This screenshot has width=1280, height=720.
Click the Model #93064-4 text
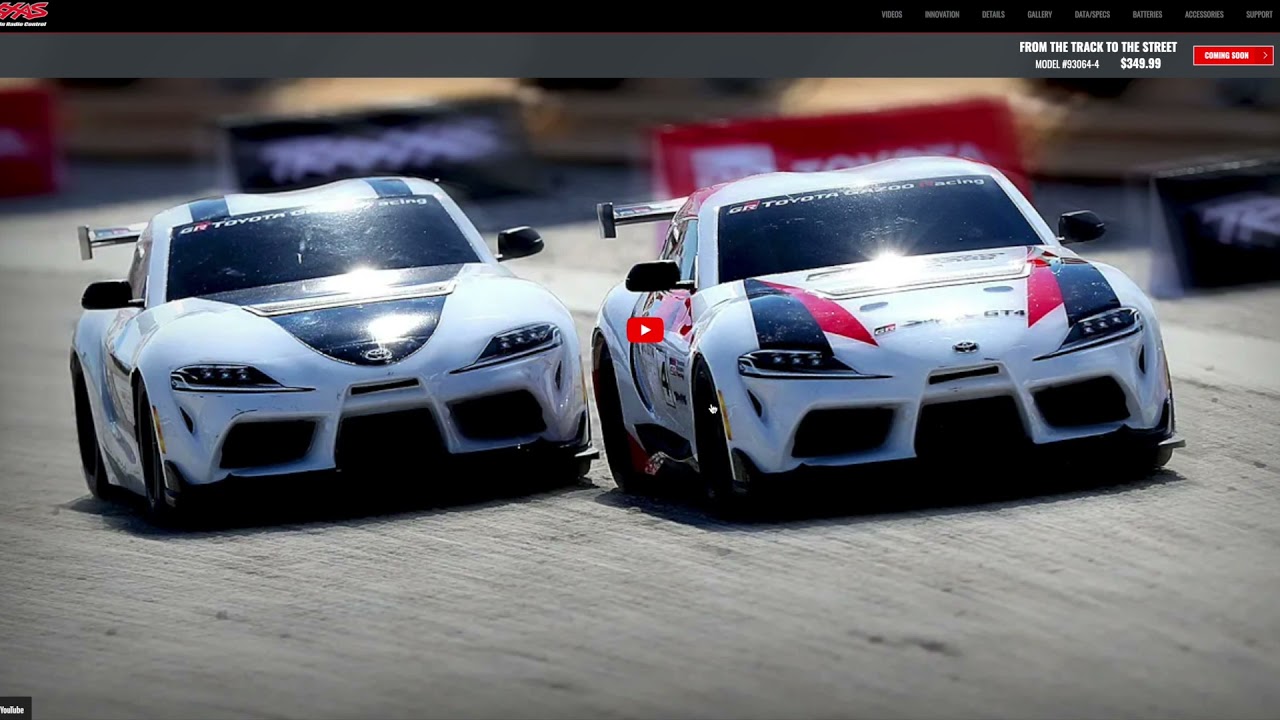pyautogui.click(x=1067, y=64)
